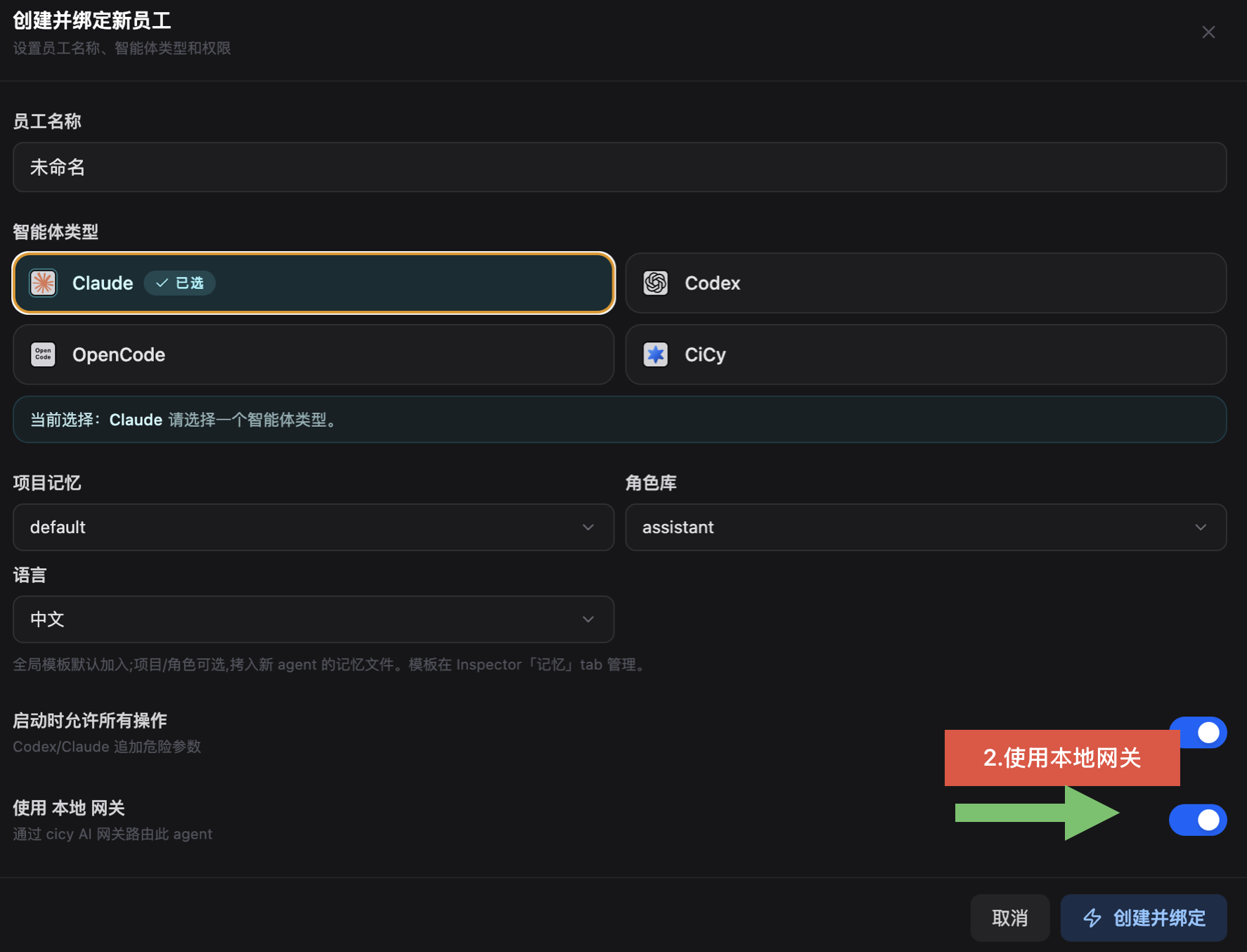Click the 创建并绑定 button
This screenshot has height=952, width=1247.
(x=1144, y=918)
